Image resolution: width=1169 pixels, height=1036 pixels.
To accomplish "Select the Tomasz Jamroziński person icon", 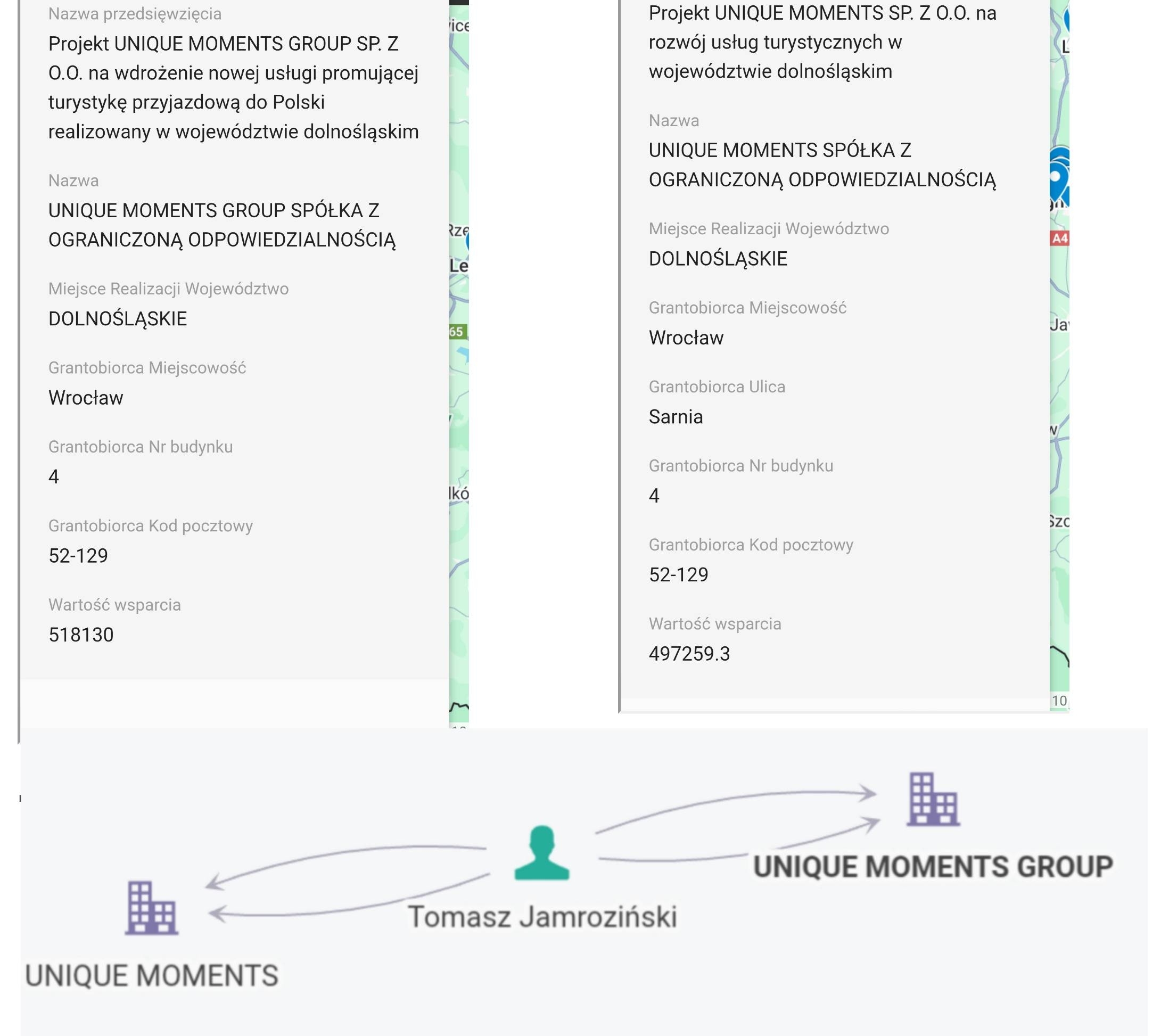I will click(x=541, y=852).
